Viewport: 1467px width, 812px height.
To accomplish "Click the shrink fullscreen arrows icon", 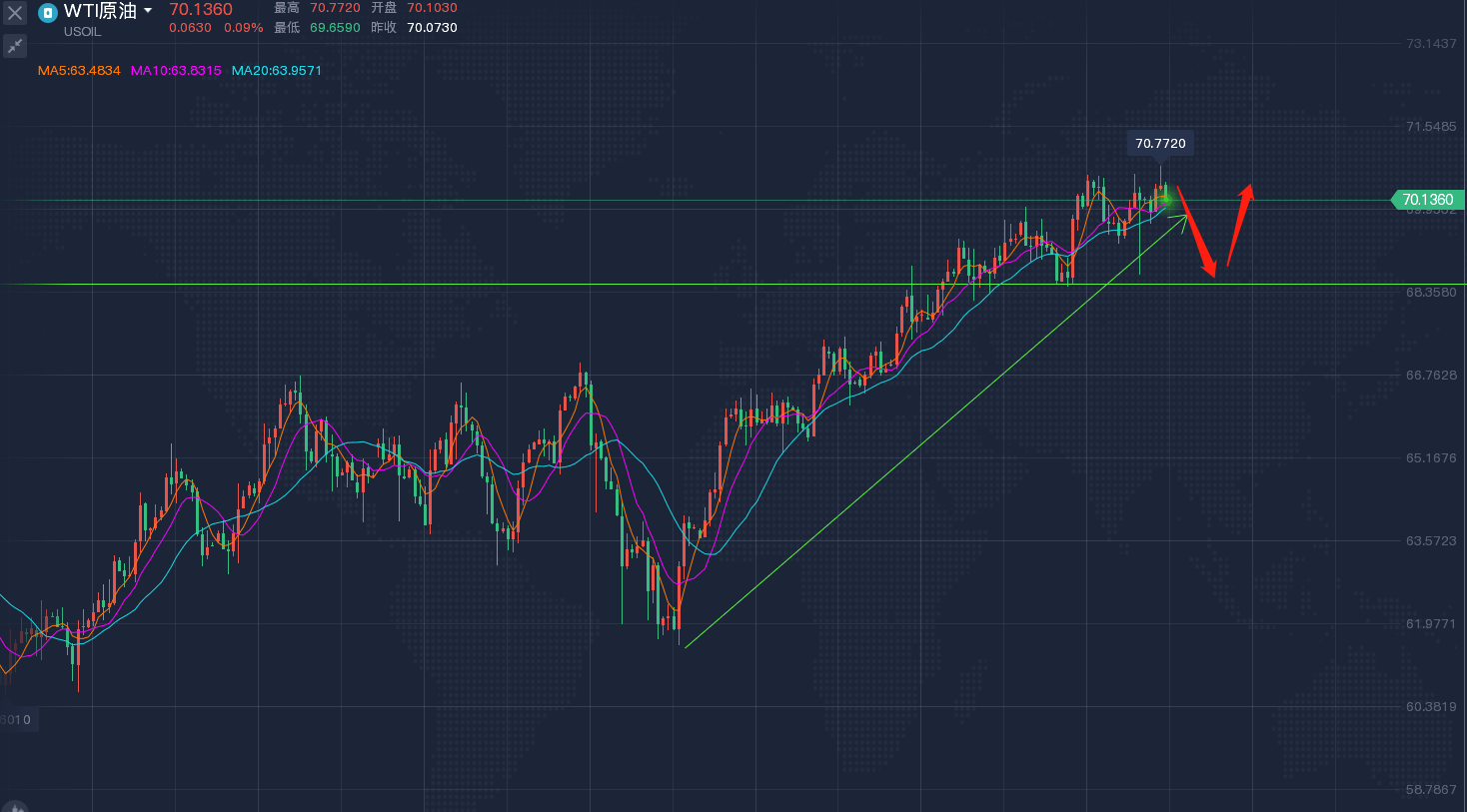I will click(15, 46).
